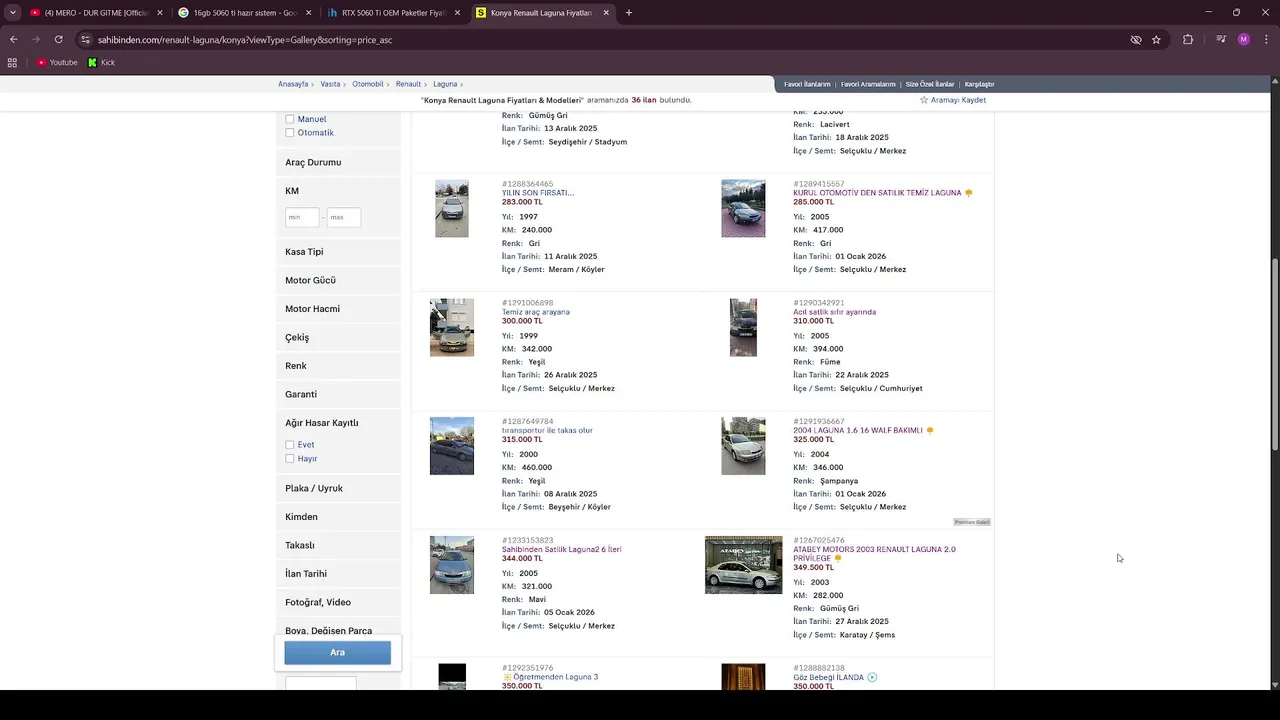This screenshot has width=1280, height=720.
Task: Go to Otomobil breadcrumb
Action: (x=368, y=84)
